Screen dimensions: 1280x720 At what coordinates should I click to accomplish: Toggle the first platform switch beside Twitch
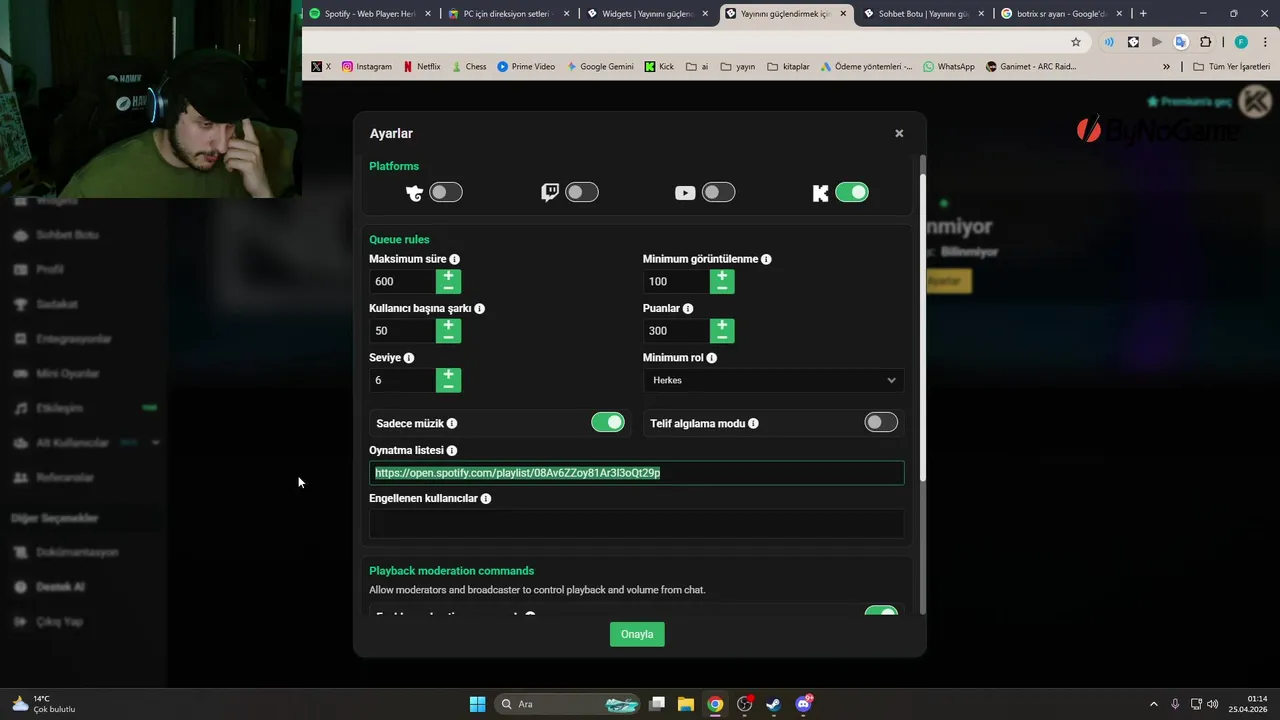coord(446,192)
